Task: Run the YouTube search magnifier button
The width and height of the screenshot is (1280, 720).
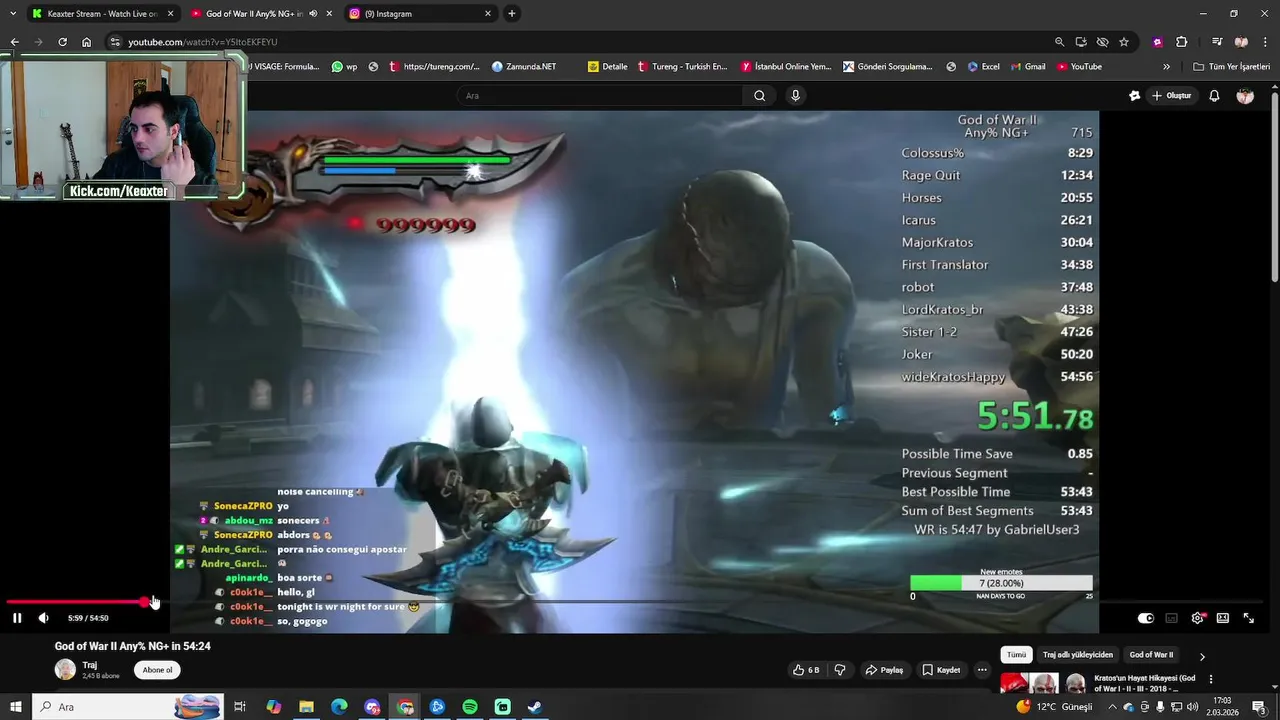Action: pos(759,95)
